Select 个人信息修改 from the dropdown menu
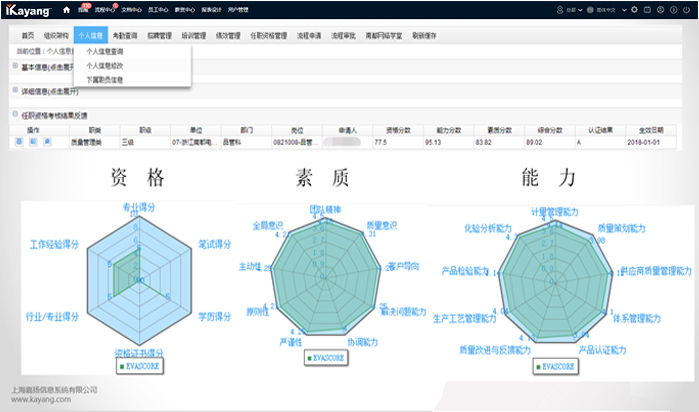The height and width of the screenshot is (412, 699). (106, 65)
